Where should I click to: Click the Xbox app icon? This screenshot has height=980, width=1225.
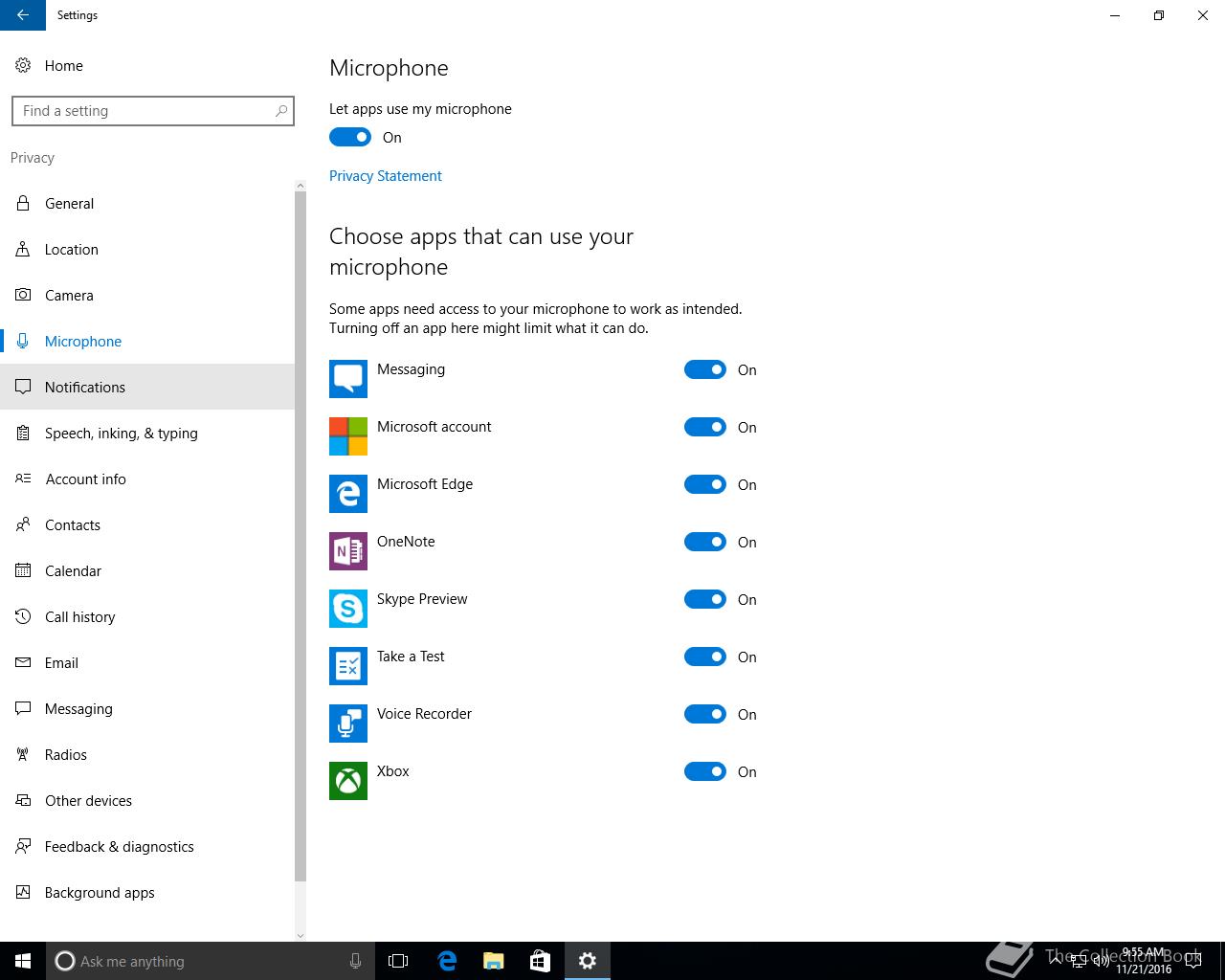pos(348,781)
